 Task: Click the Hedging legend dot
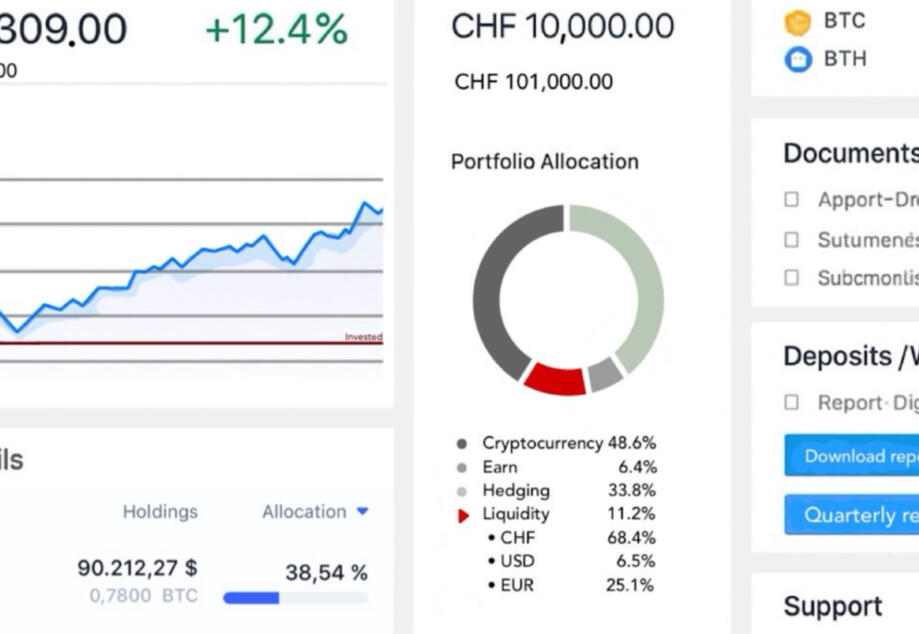pyautogui.click(x=461, y=491)
